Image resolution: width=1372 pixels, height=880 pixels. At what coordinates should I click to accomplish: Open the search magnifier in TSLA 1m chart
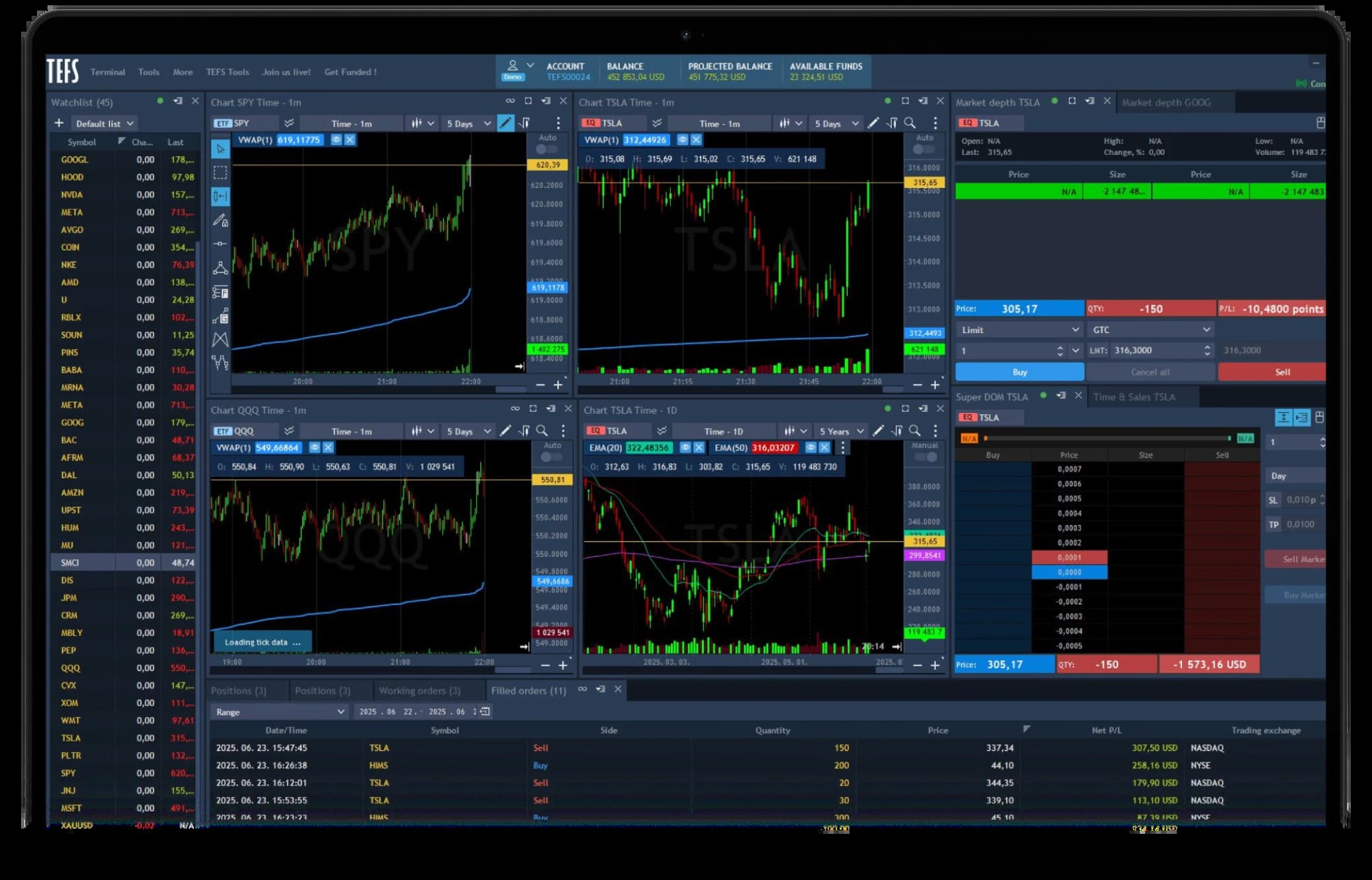pos(910,123)
